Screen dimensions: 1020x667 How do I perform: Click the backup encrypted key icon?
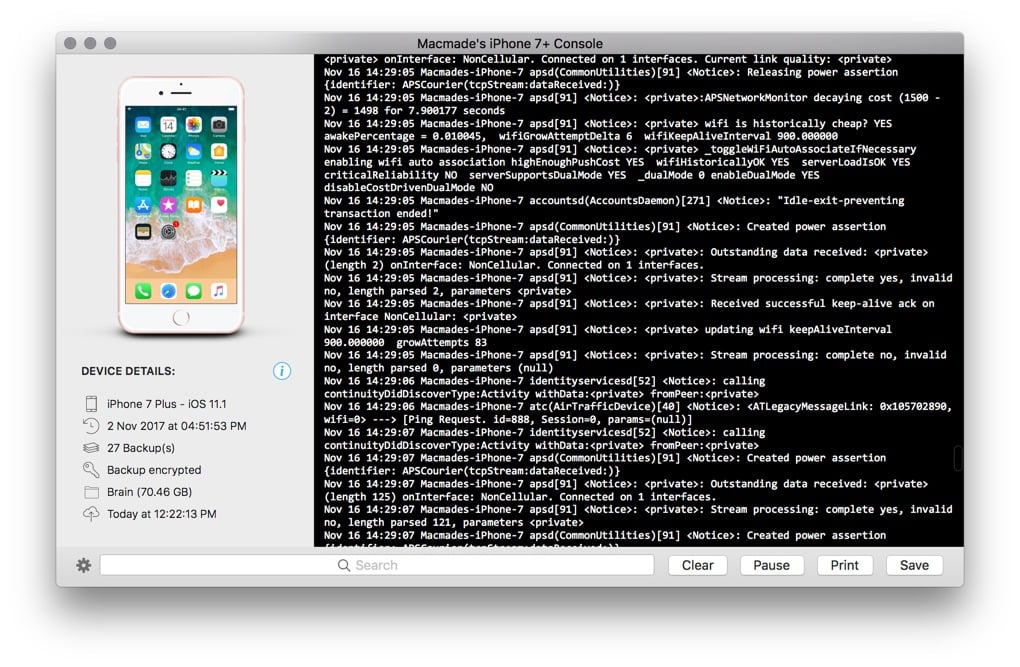tap(91, 470)
